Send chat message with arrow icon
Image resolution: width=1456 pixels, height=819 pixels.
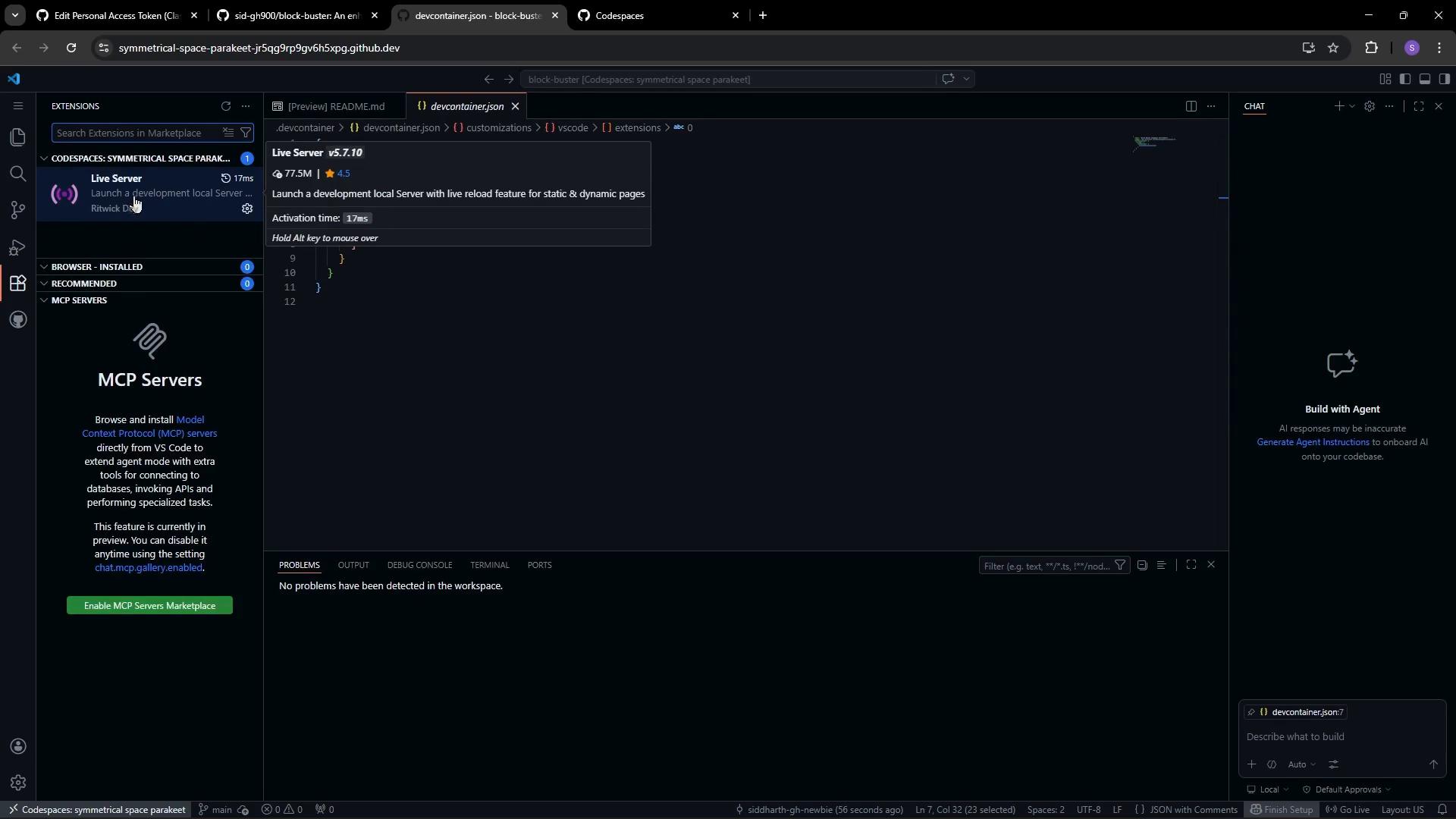pos(1433,764)
